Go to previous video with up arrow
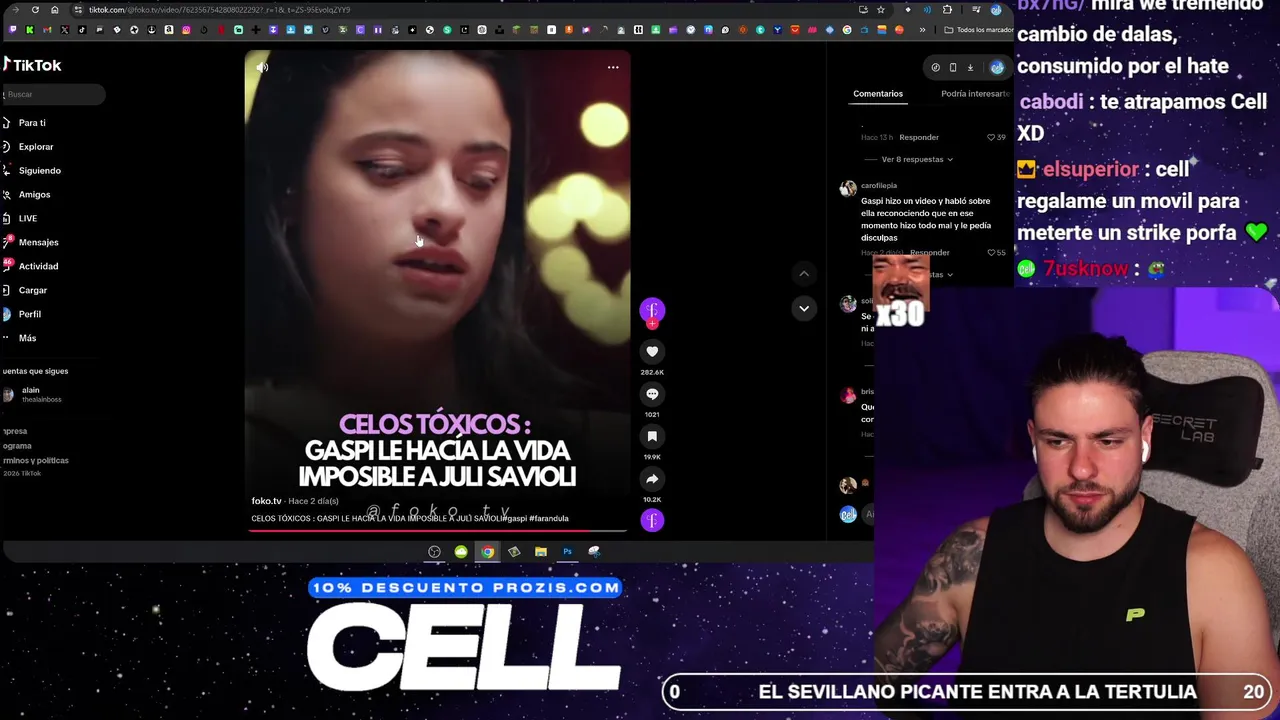Screen dimensions: 1280x720 click(804, 273)
